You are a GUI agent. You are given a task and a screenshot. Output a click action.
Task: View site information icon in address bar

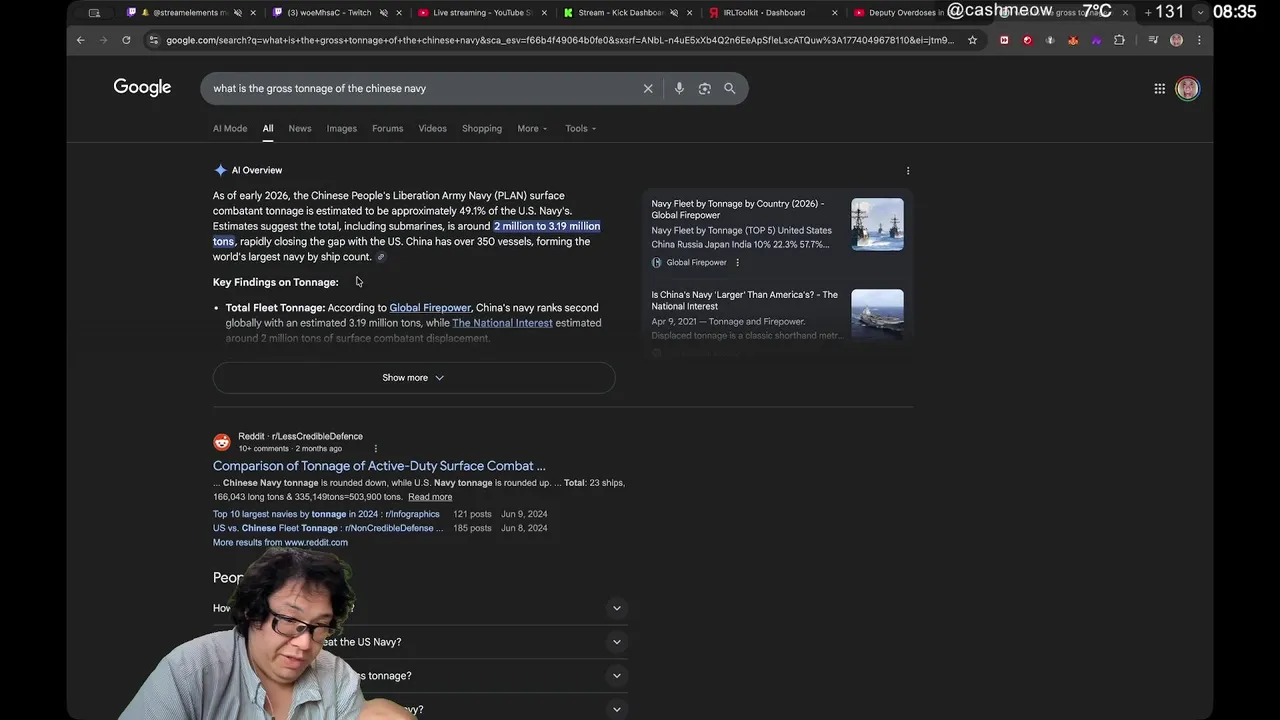coord(153,40)
